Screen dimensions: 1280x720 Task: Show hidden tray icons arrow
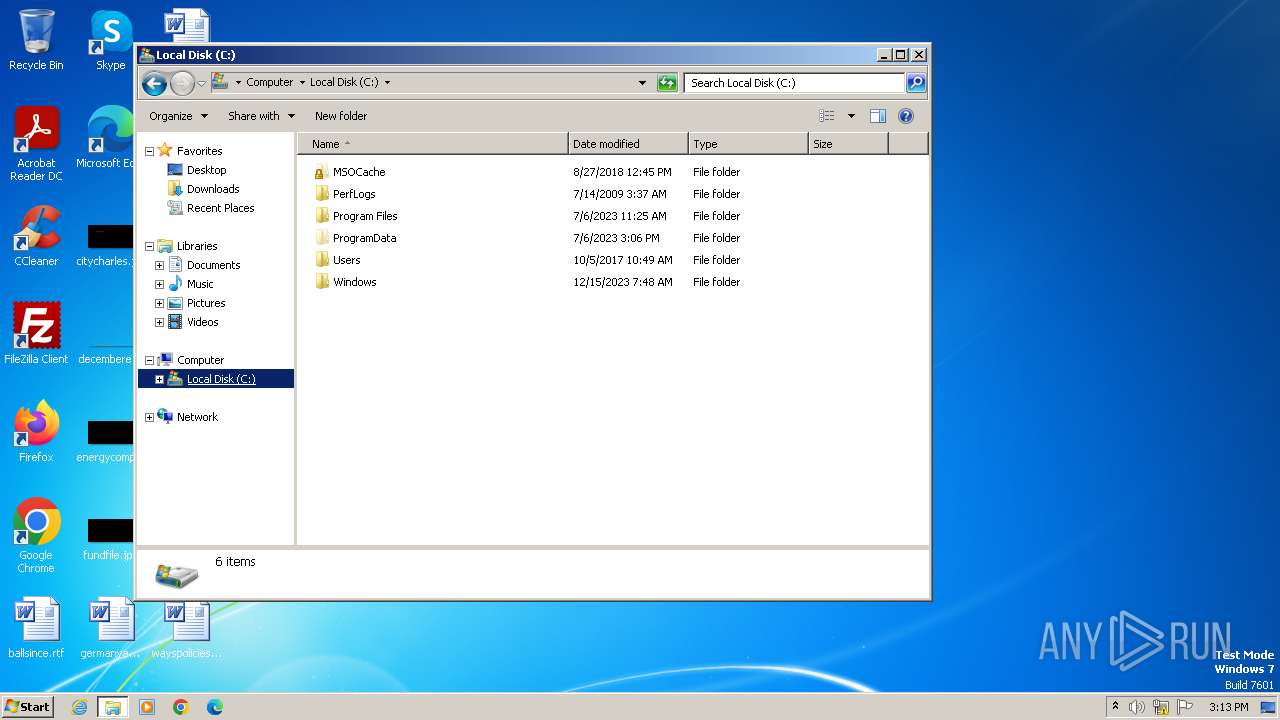pos(1115,707)
